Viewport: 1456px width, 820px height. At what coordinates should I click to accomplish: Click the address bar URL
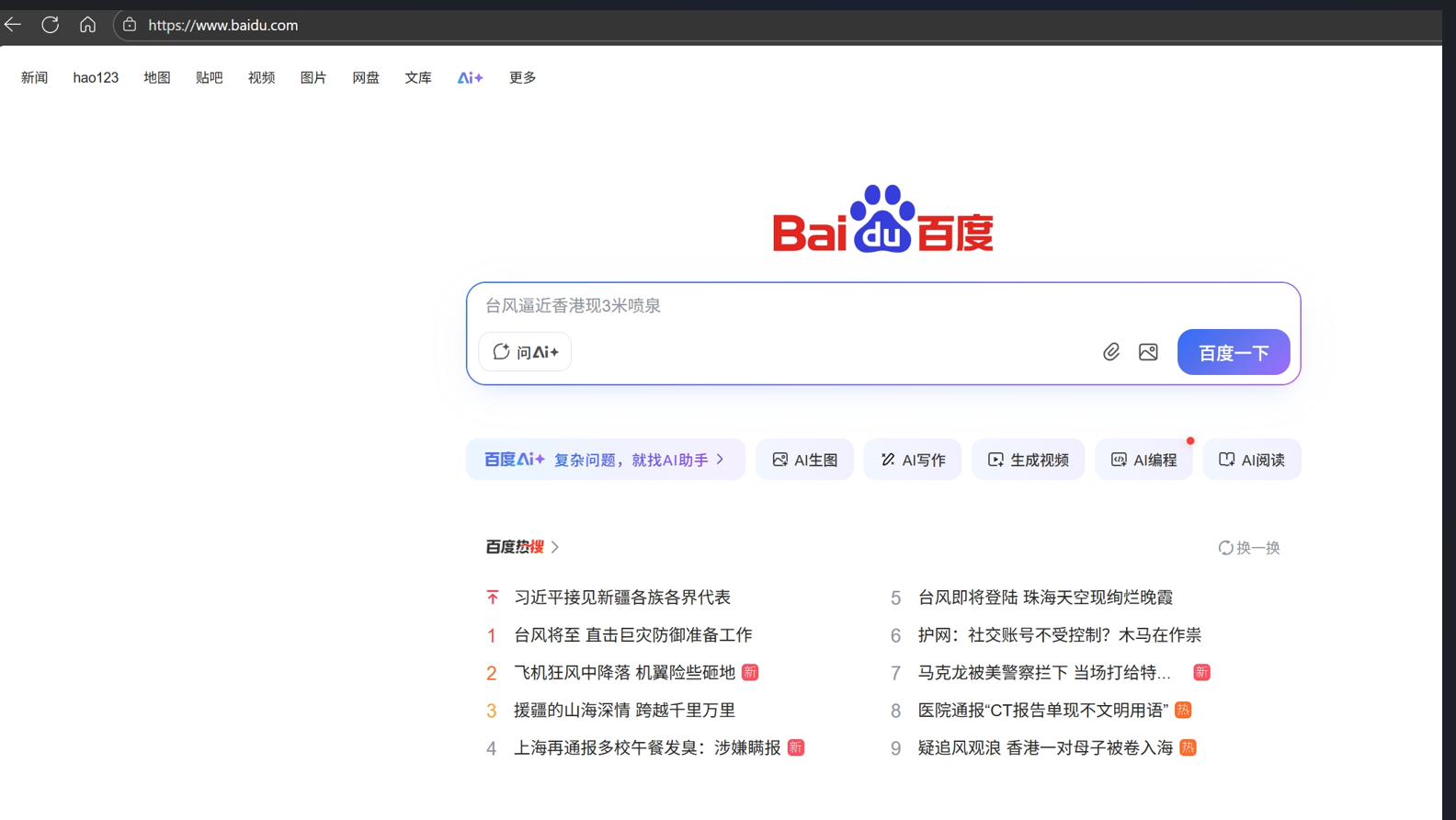pyautogui.click(x=223, y=25)
